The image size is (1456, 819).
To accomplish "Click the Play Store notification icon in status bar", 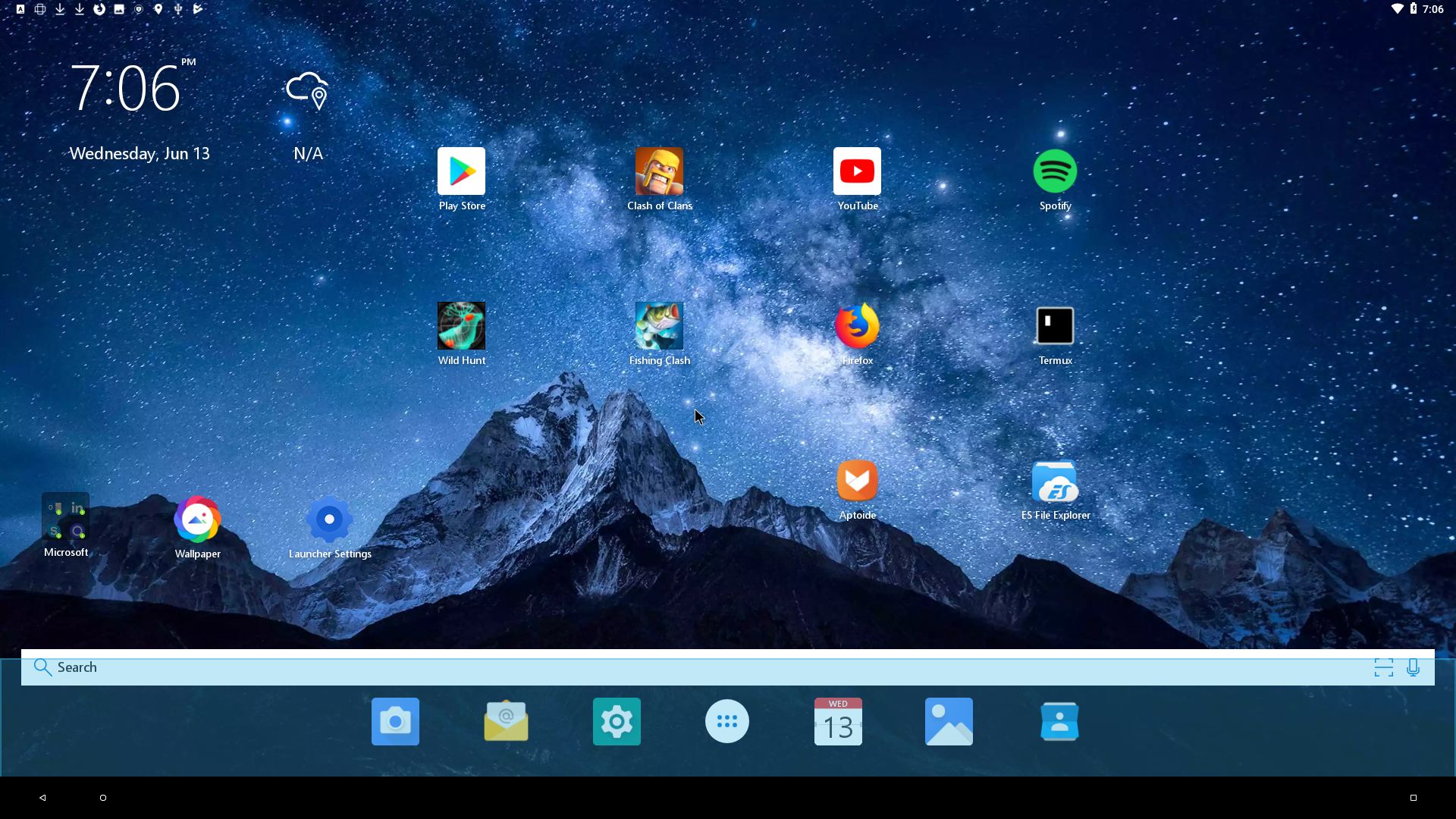I will point(198,9).
